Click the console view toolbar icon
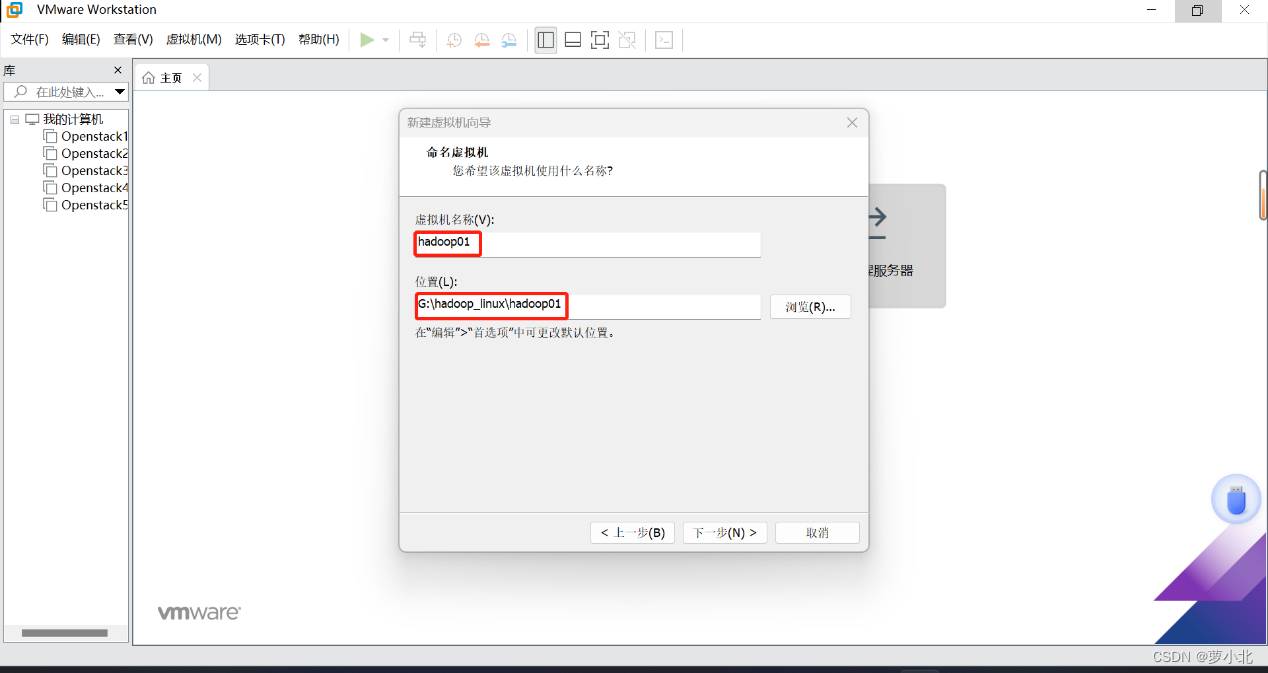Viewport: 1268px width, 673px height. [x=664, y=40]
